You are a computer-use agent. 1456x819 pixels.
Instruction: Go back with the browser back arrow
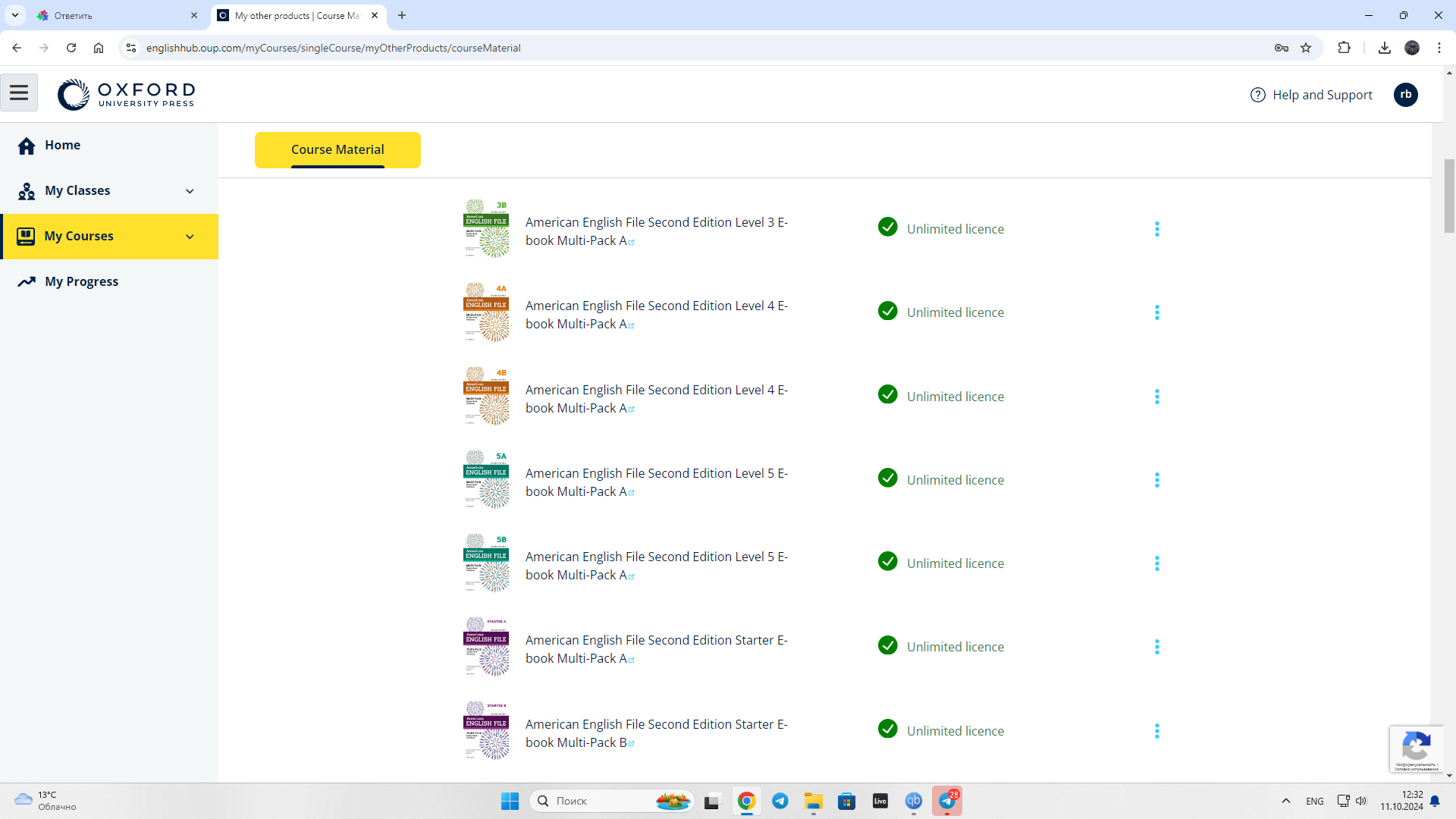click(17, 48)
